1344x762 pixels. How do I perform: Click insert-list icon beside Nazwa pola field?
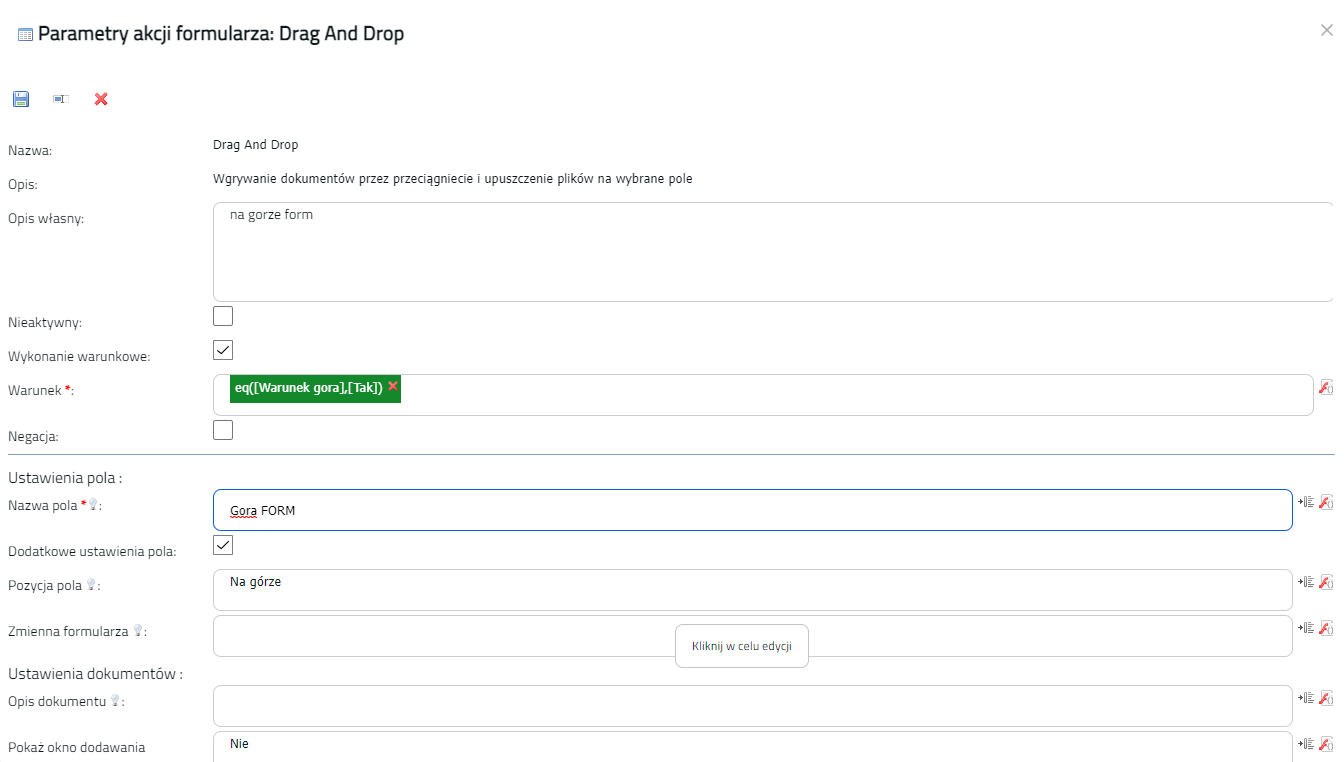point(1306,502)
